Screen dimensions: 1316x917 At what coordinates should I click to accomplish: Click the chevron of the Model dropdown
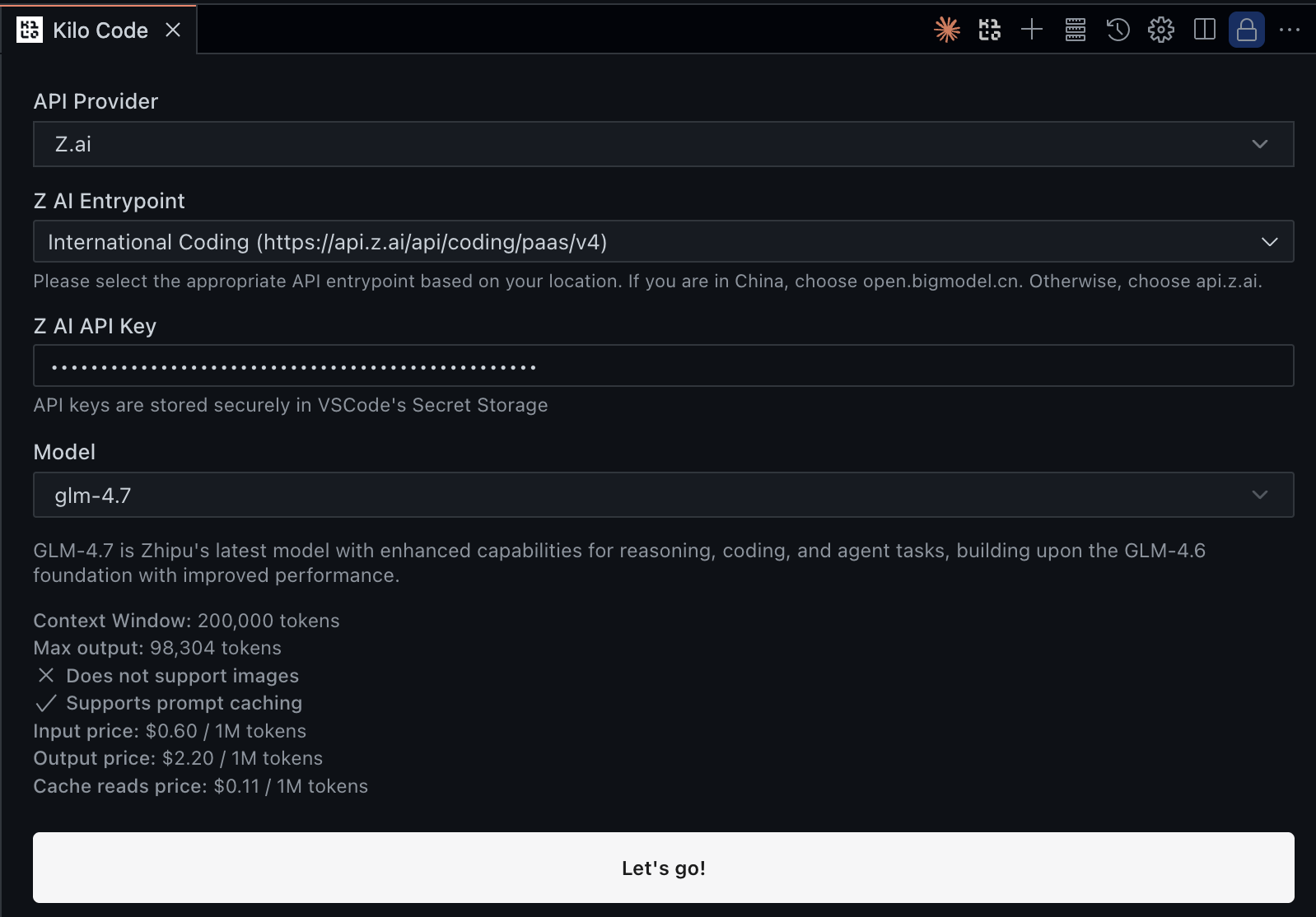pos(1260,495)
